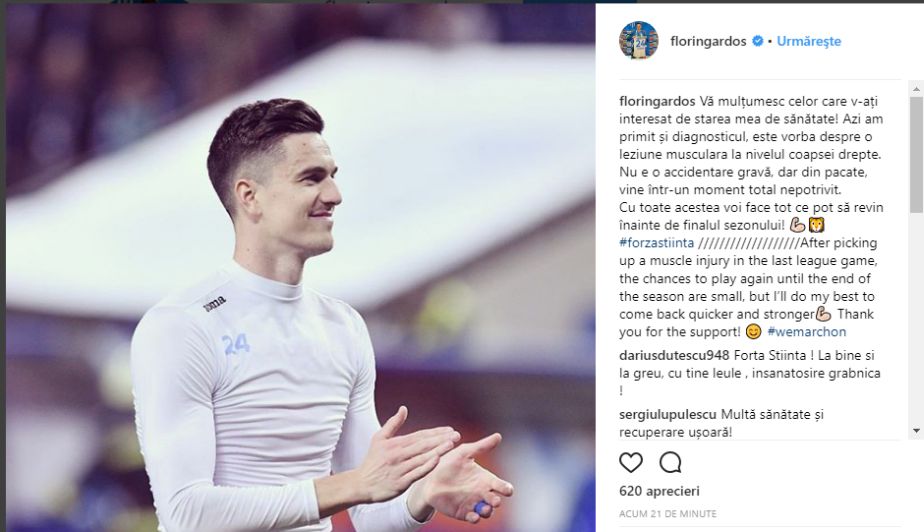Open the floringardos username in header
This screenshot has width=924, height=532.
coord(708,41)
